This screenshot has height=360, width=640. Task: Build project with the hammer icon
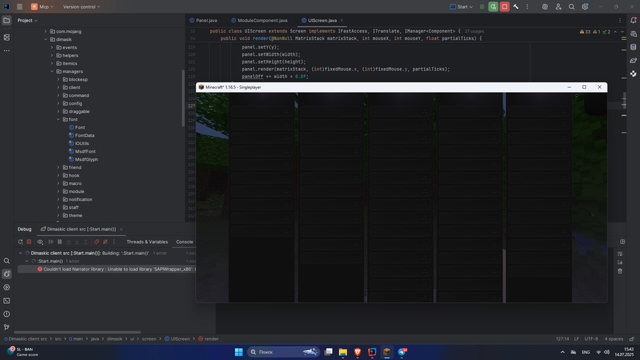click(x=516, y=7)
